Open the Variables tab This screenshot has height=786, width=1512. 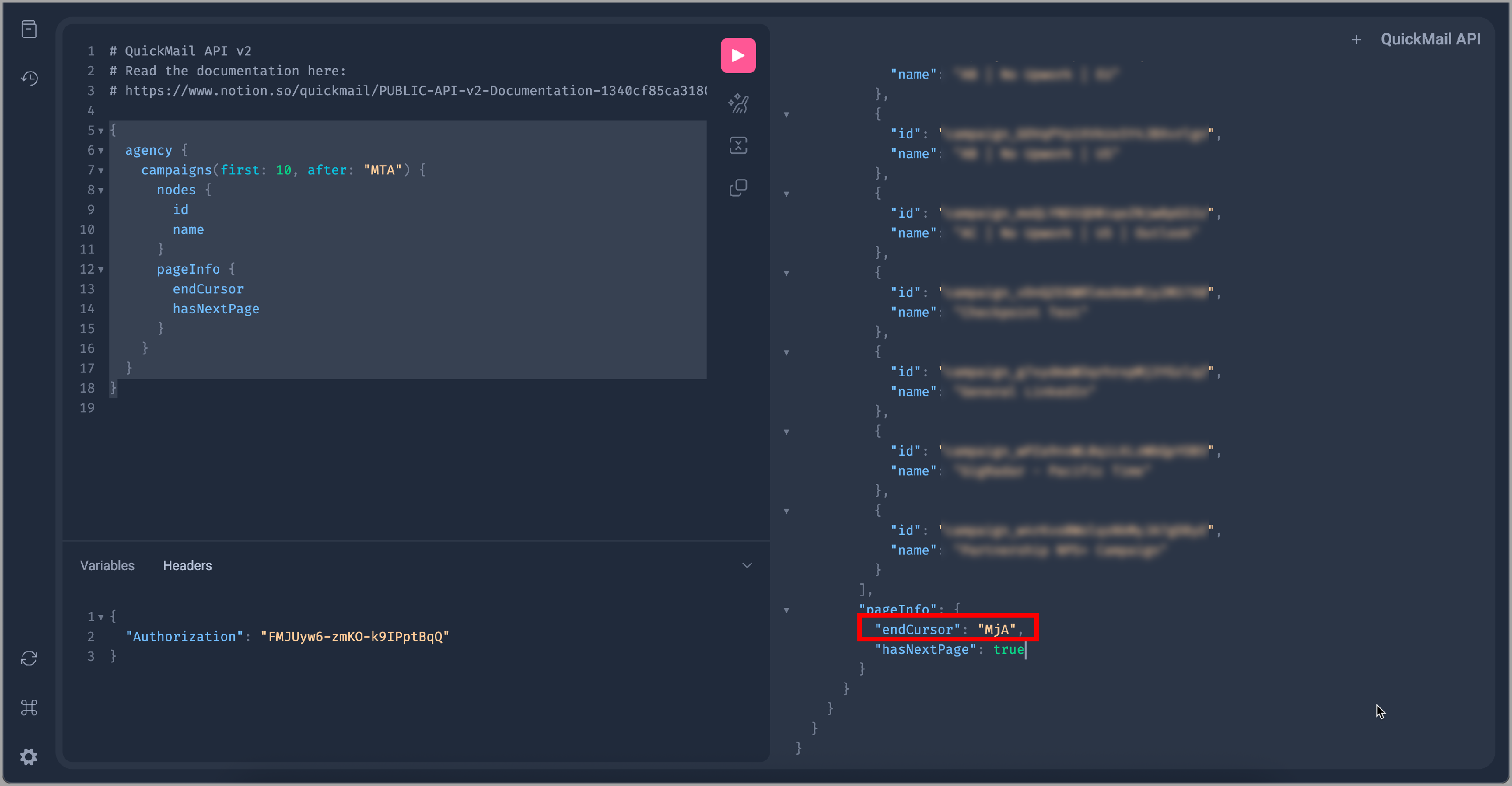click(107, 565)
